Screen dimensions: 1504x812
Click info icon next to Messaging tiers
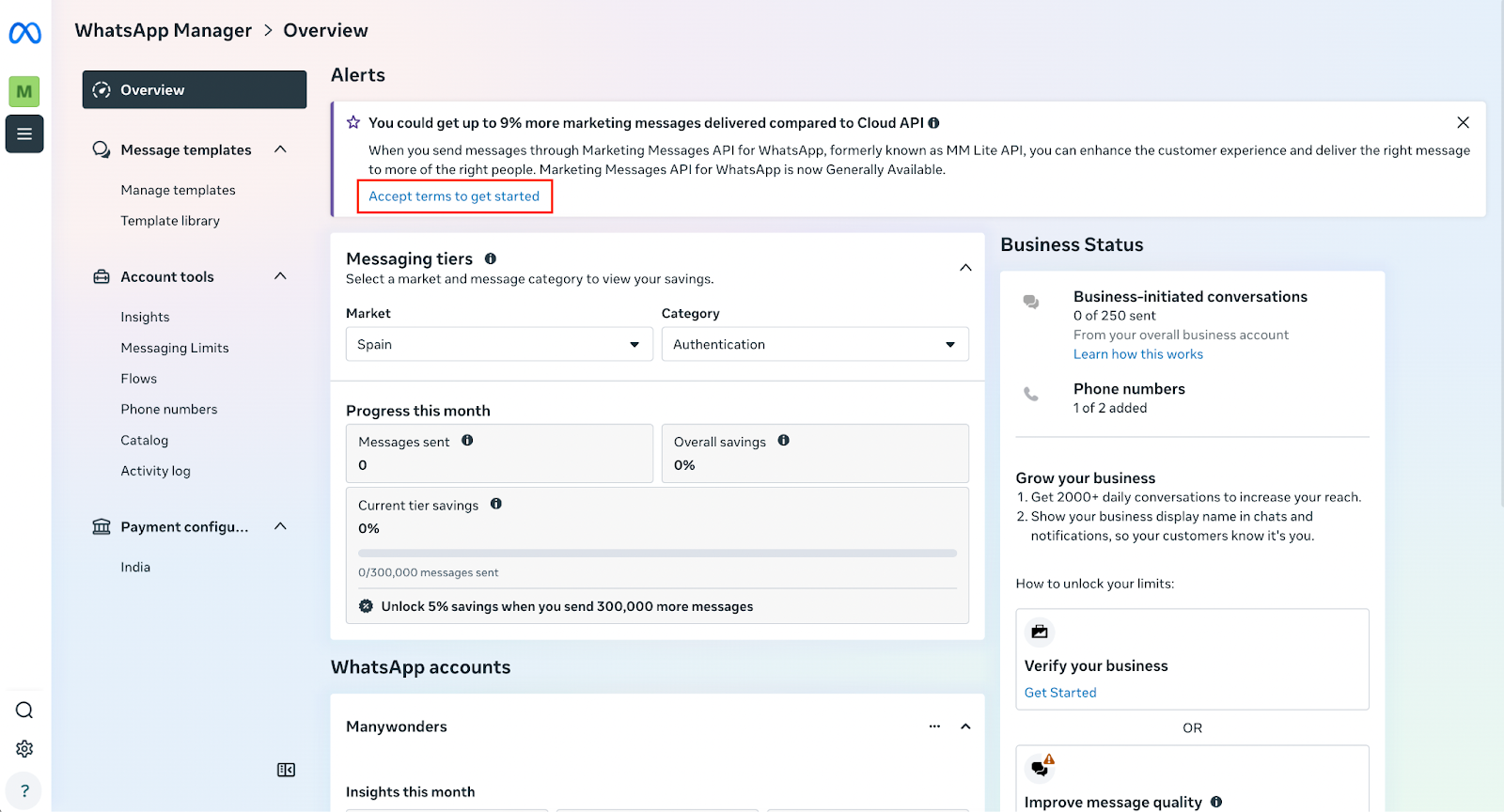pyautogui.click(x=491, y=258)
